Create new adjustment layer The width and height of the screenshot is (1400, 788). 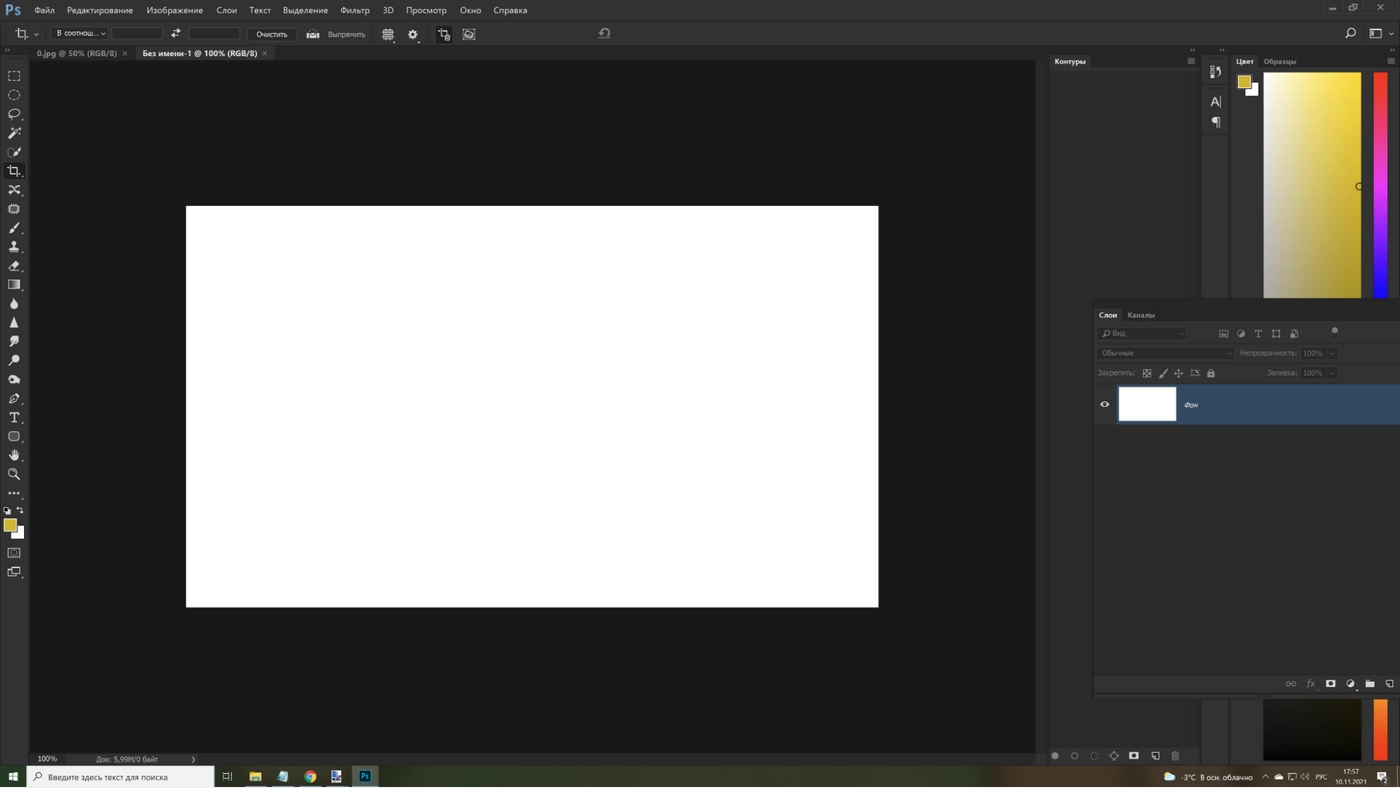click(1350, 684)
